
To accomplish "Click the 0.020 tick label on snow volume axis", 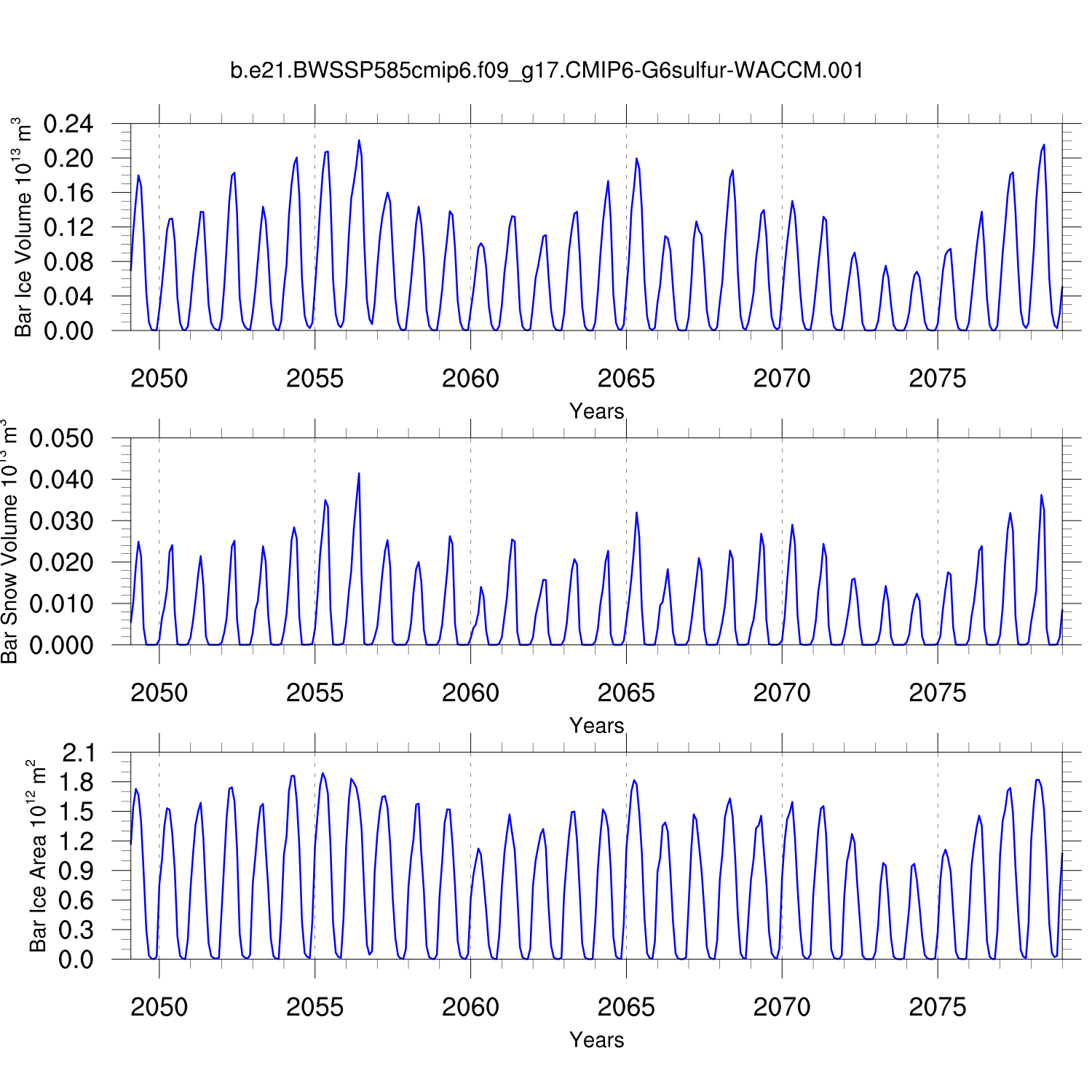I will click(61, 562).
